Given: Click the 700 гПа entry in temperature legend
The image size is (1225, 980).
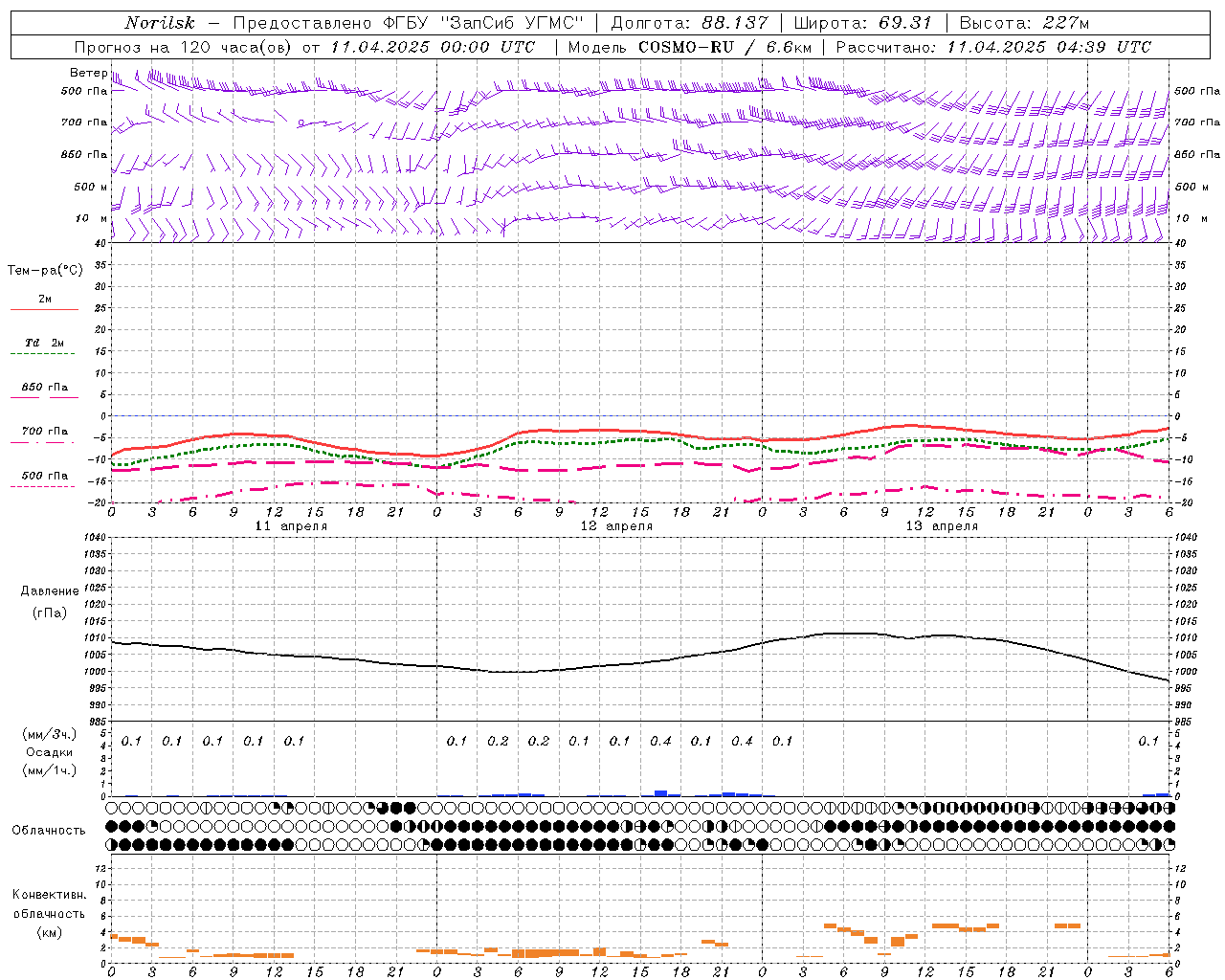Looking at the screenshot, I should tap(45, 432).
